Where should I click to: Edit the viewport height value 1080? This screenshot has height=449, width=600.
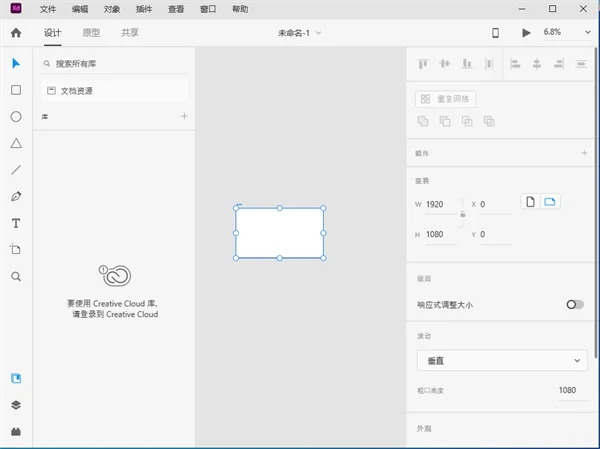point(572,390)
